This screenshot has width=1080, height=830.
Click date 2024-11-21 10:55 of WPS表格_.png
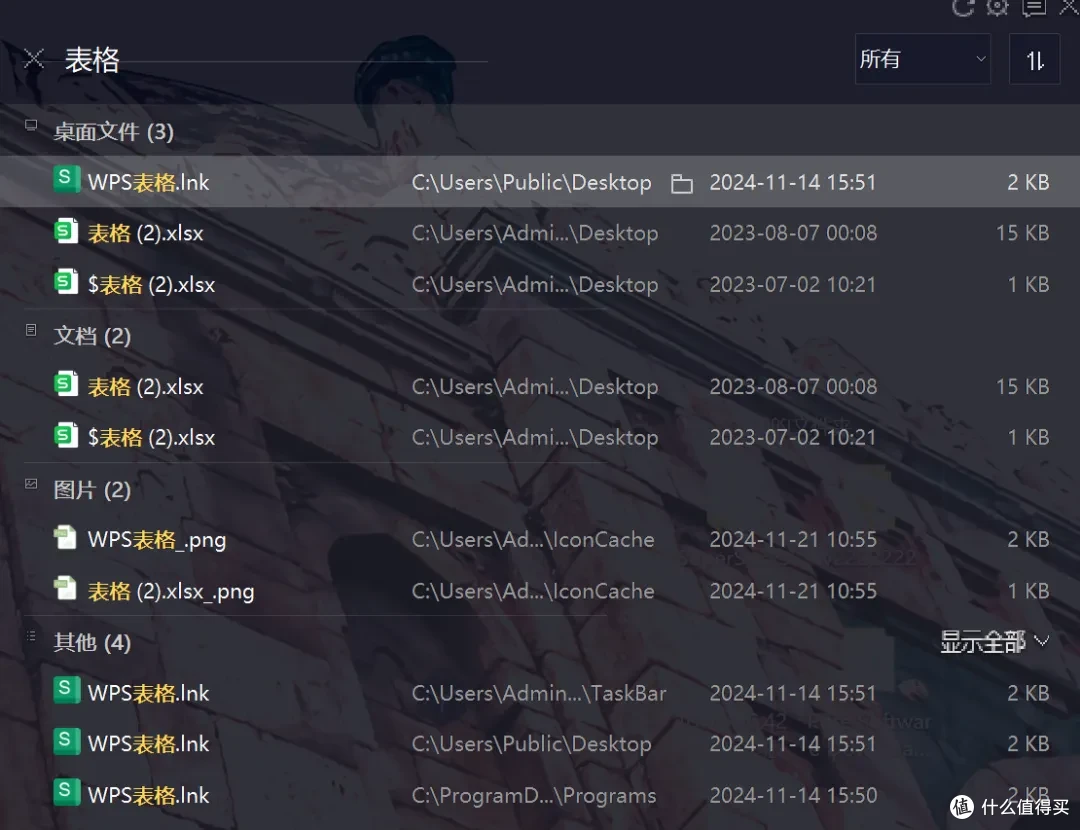(793, 540)
